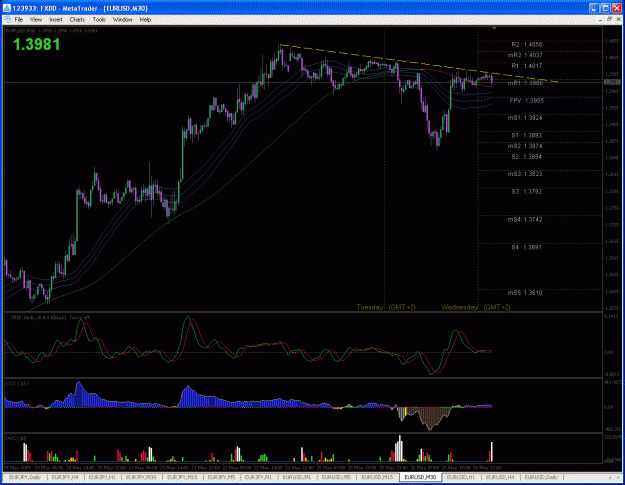625x485 pixels.
Task: Click the R1 : 1.4017 pivot label
Action: [527, 66]
